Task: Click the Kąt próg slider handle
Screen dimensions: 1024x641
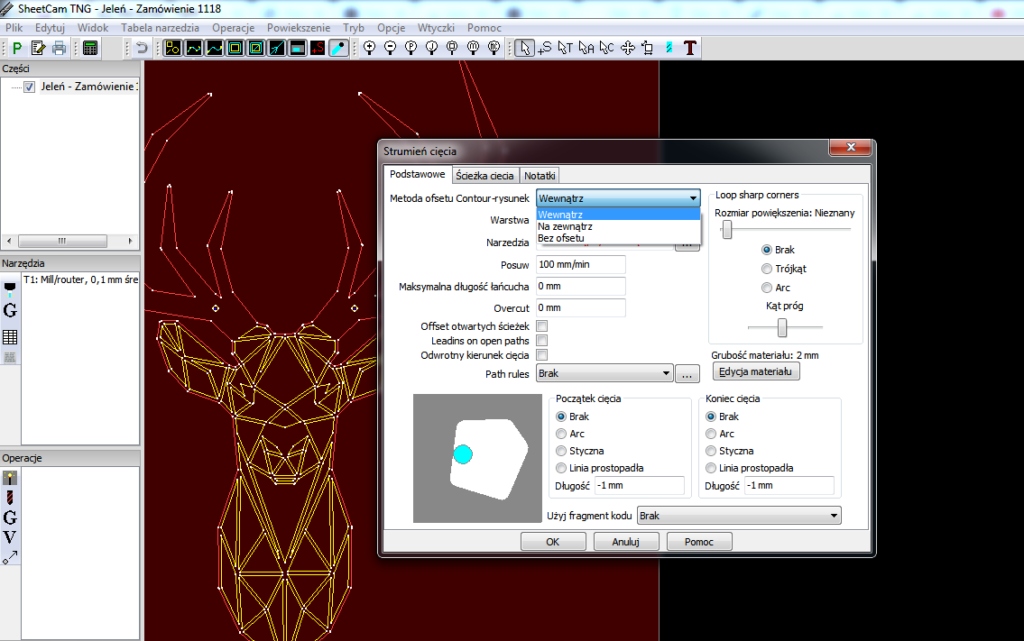Action: (782, 327)
